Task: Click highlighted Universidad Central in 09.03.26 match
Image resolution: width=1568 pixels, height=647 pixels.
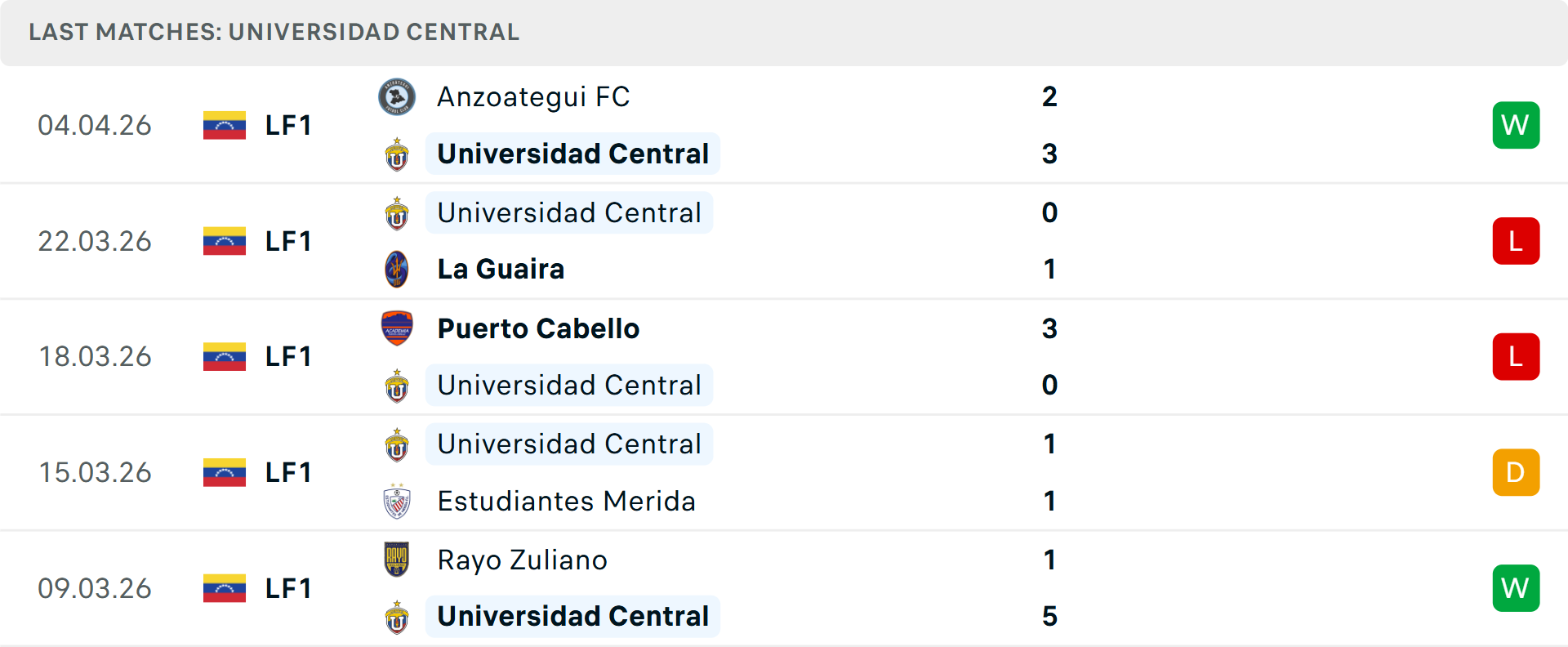Action: click(572, 616)
